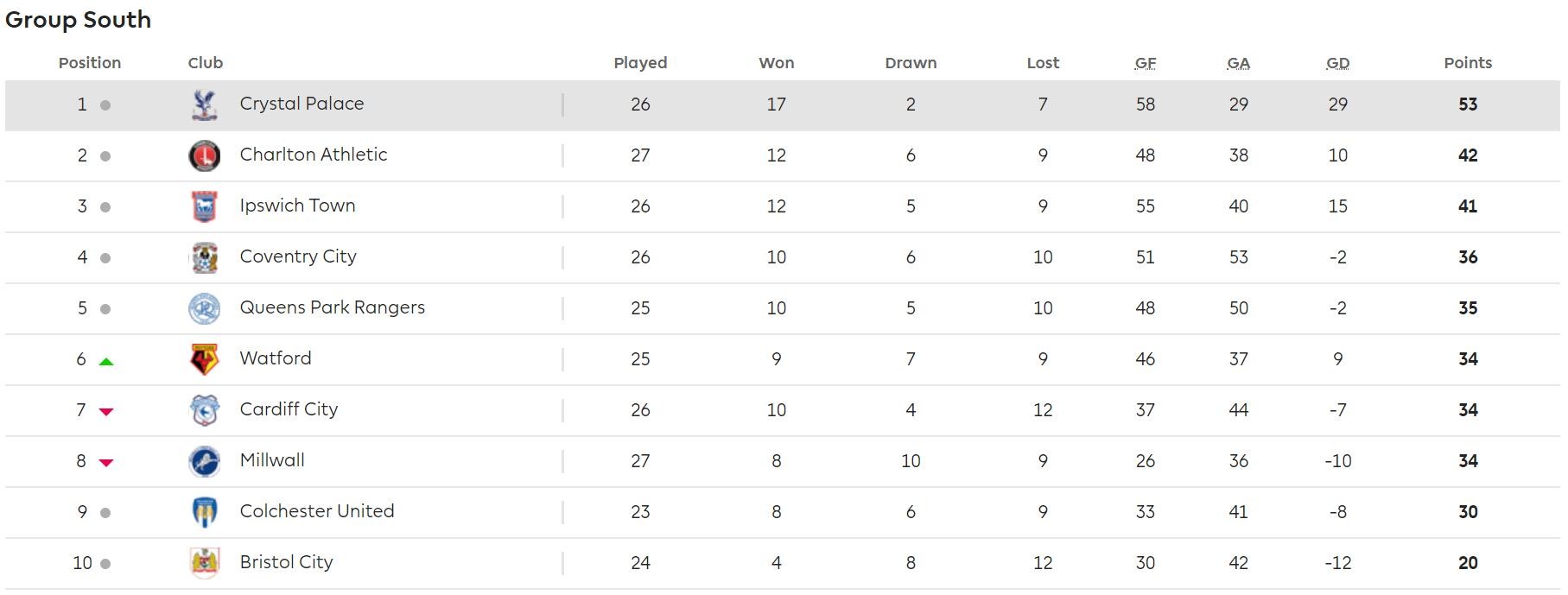Open the Ipswich Town club link
The width and height of the screenshot is (1568, 595).
pyautogui.click(x=297, y=206)
